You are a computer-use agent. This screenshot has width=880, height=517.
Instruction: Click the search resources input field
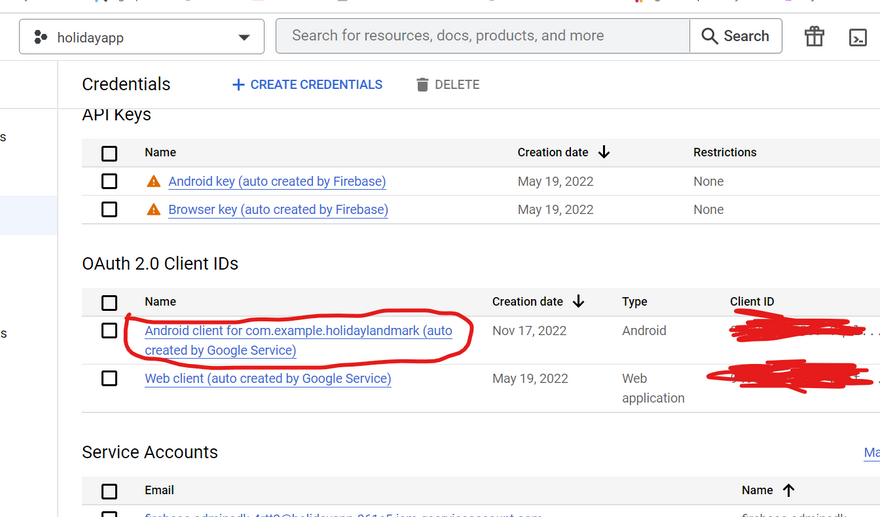tap(482, 36)
